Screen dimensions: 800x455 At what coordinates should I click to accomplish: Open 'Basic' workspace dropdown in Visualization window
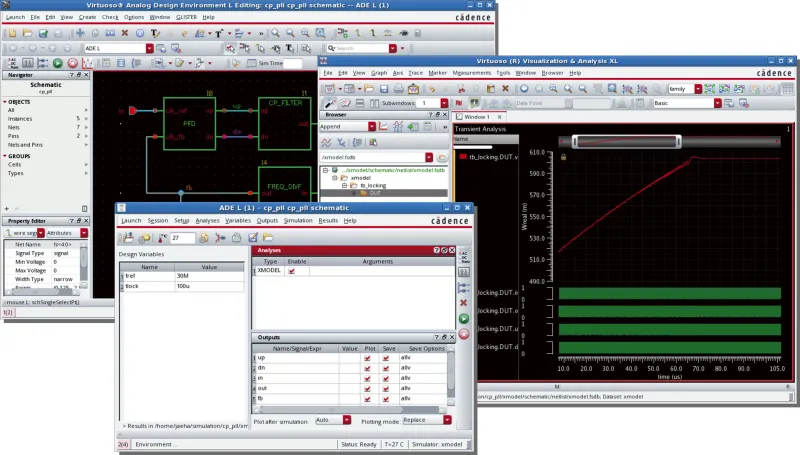717,103
